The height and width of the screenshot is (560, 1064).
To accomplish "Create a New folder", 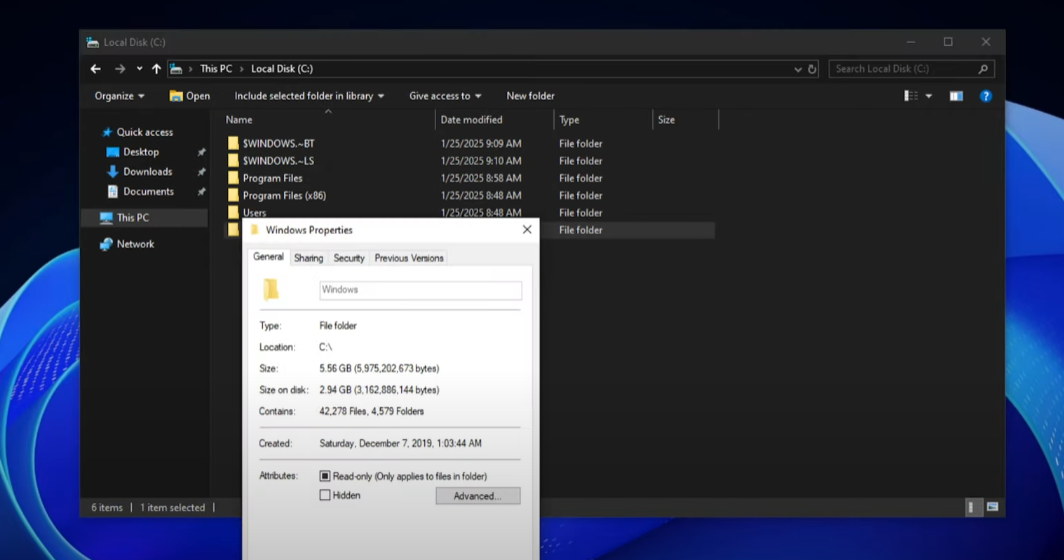I will click(x=530, y=96).
